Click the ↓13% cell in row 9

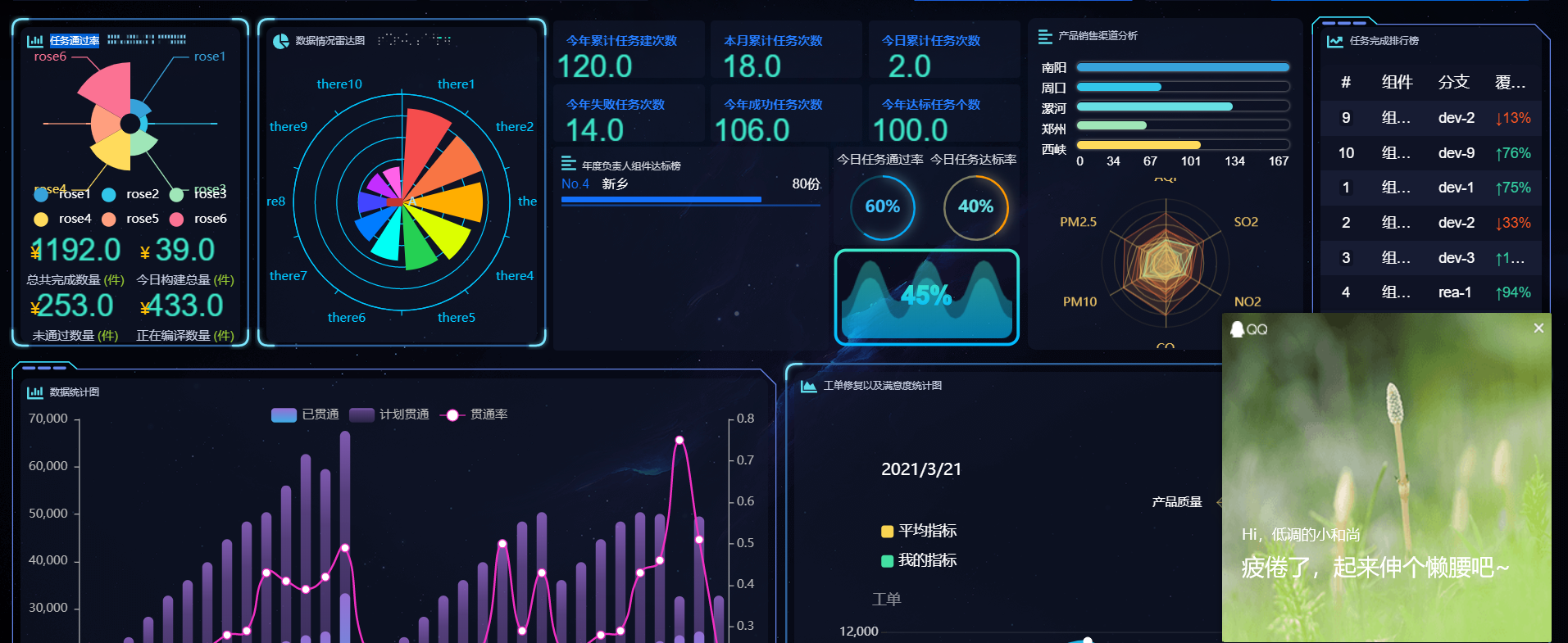[x=1513, y=118]
